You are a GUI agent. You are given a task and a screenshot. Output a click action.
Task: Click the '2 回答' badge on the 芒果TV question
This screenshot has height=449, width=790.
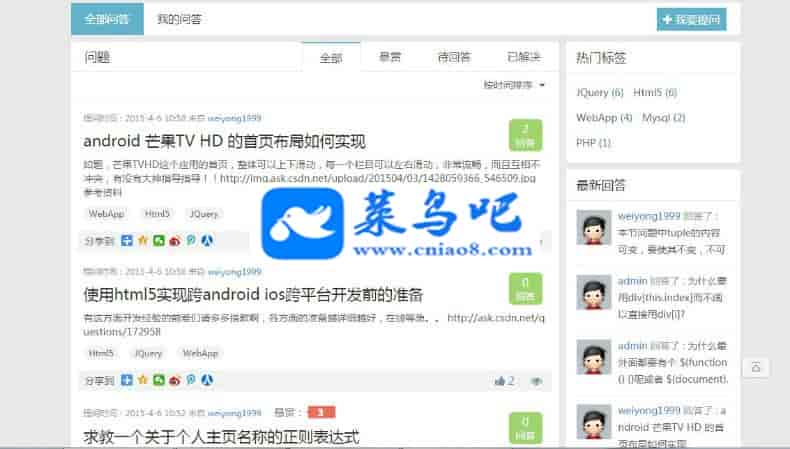click(x=525, y=135)
